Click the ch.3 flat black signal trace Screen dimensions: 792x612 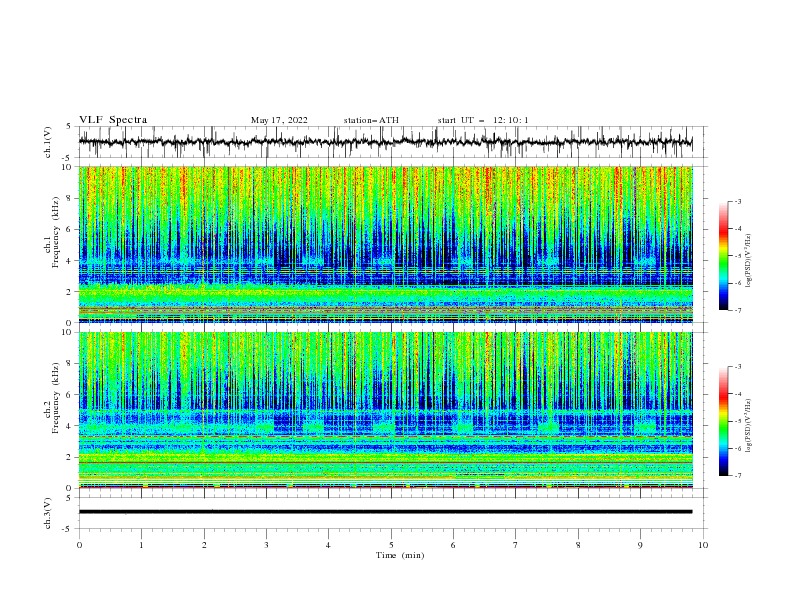(385, 512)
